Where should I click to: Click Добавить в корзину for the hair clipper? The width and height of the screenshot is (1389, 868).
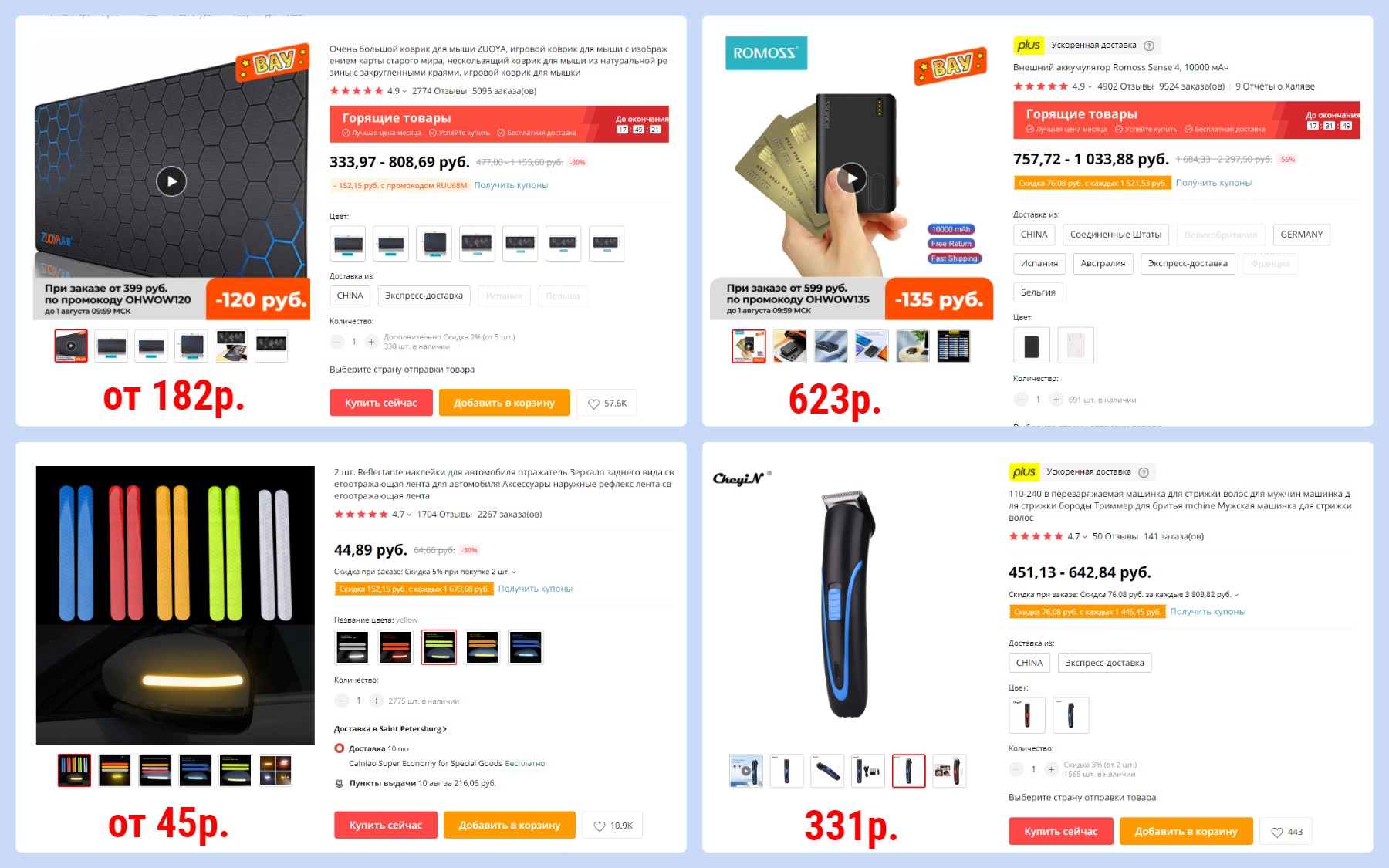point(1186,832)
